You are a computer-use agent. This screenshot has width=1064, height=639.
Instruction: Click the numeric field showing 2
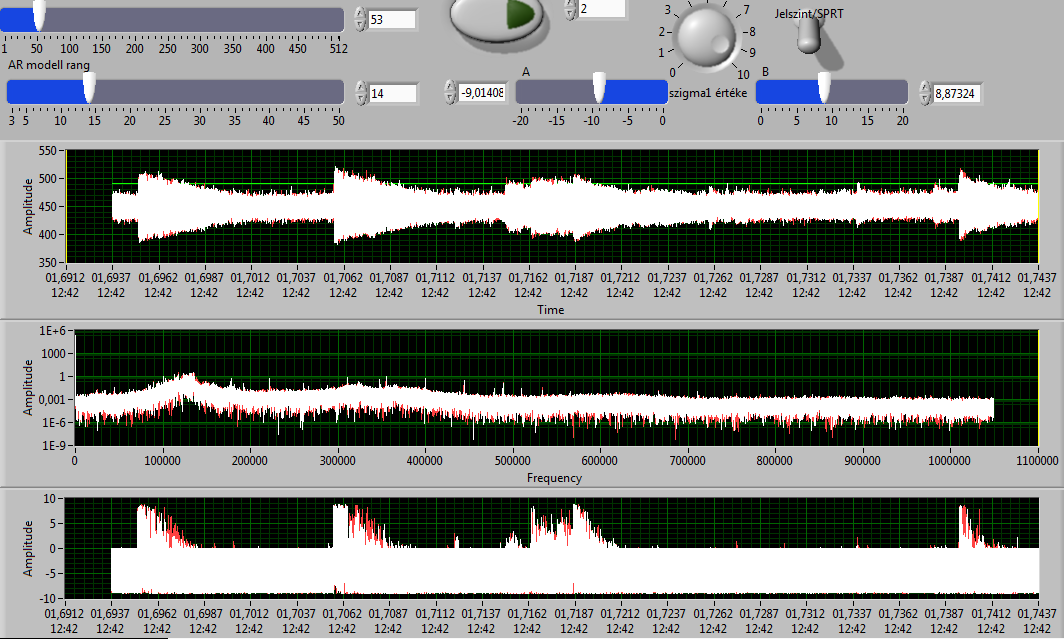click(x=601, y=9)
